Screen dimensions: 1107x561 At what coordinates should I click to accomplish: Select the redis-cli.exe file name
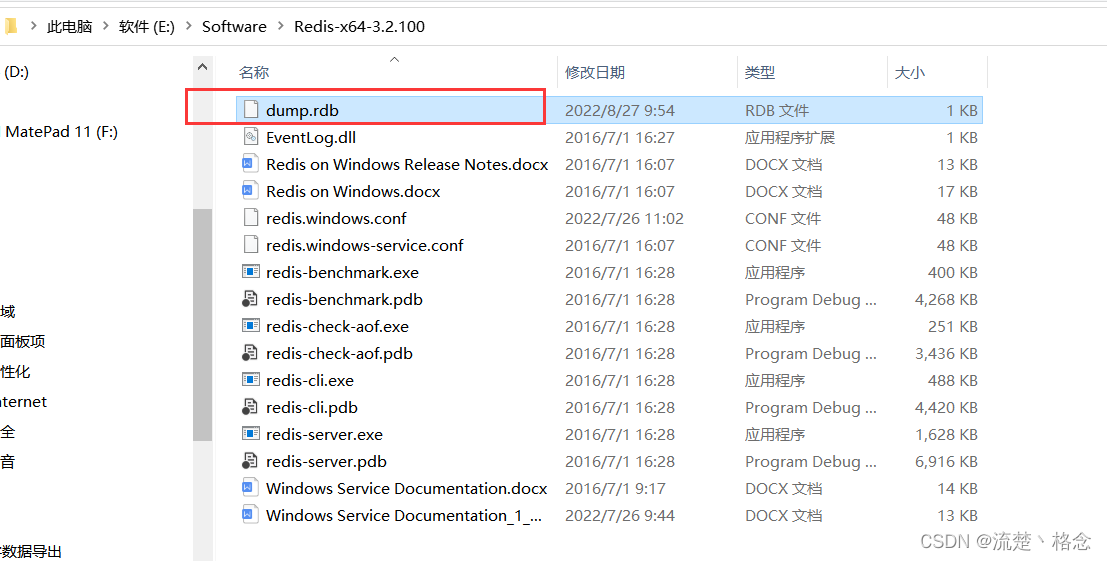tap(310, 380)
